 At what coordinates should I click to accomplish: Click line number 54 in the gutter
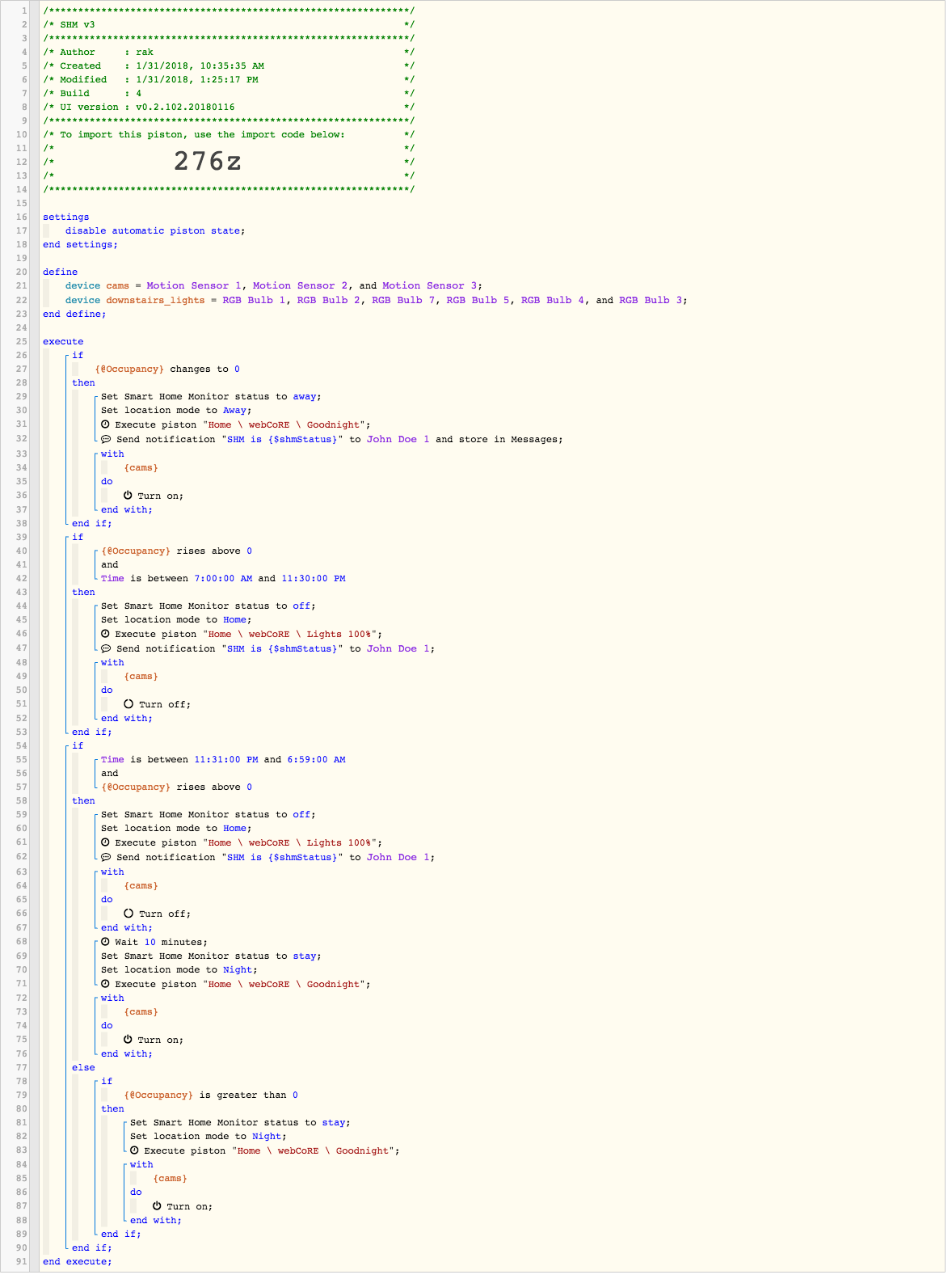click(21, 745)
